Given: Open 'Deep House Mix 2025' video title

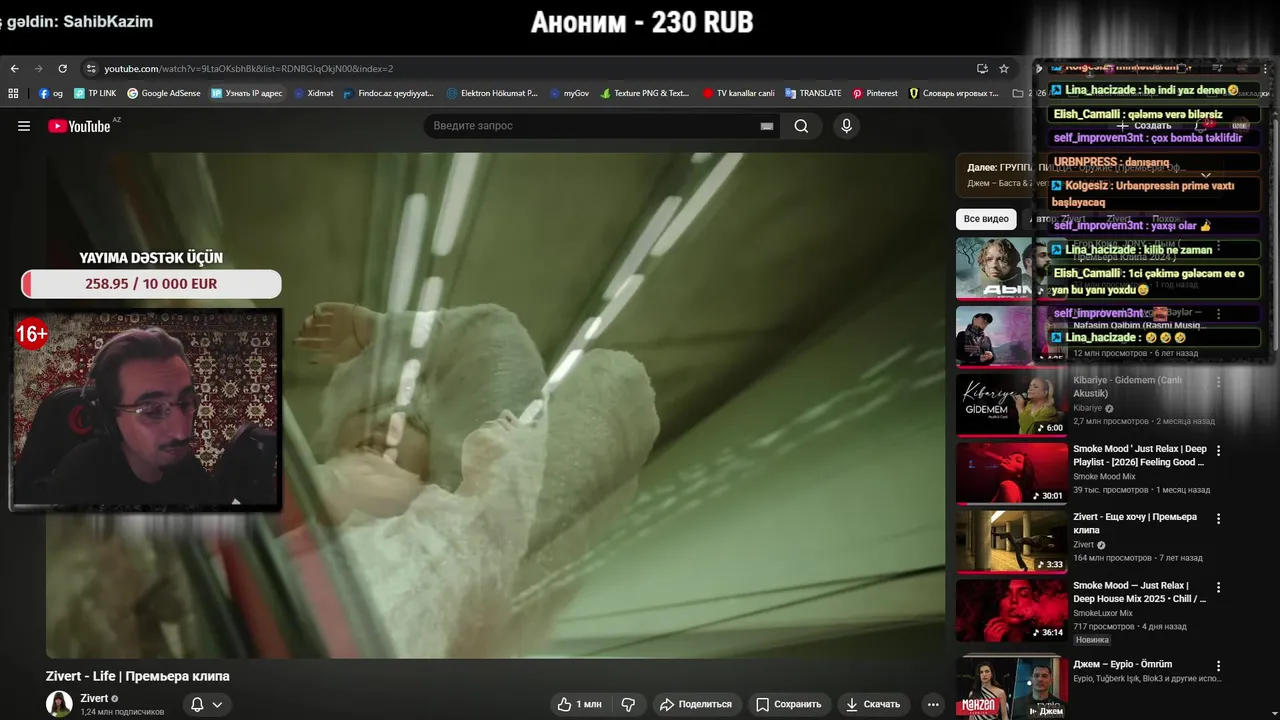Looking at the screenshot, I should [x=1140, y=592].
